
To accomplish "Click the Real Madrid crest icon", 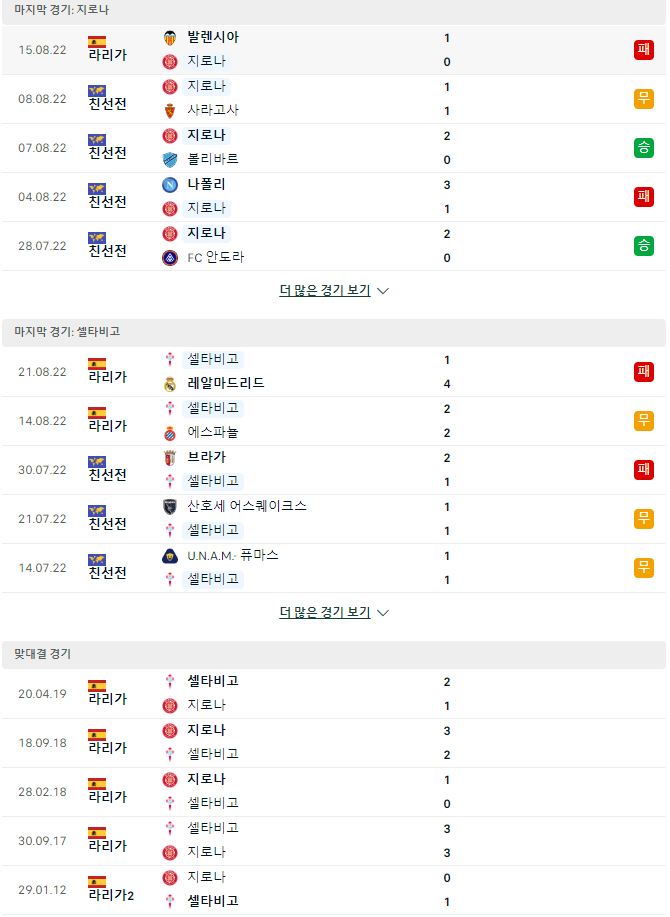I will point(170,384).
